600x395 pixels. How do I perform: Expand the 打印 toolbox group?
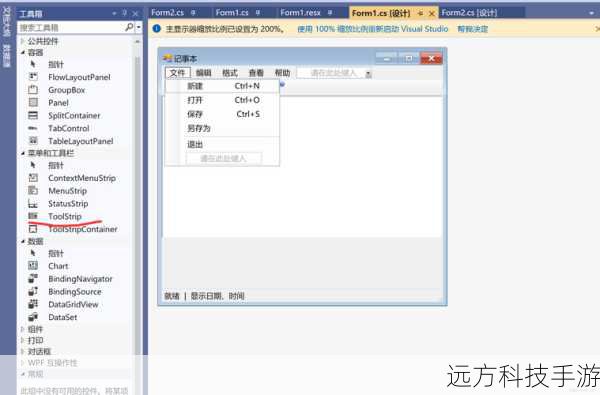[23, 340]
